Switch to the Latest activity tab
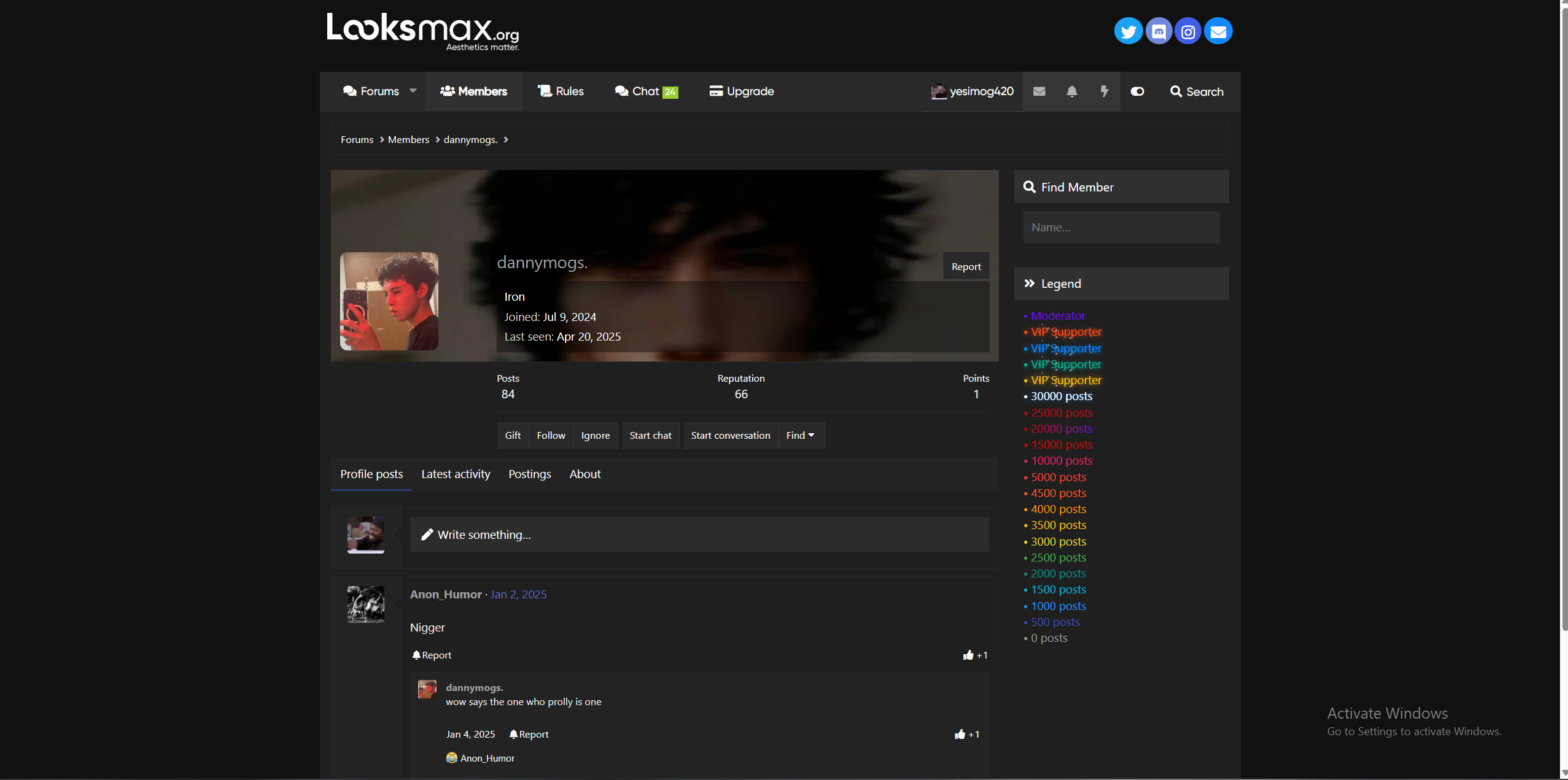The height and width of the screenshot is (780, 1568). click(456, 474)
